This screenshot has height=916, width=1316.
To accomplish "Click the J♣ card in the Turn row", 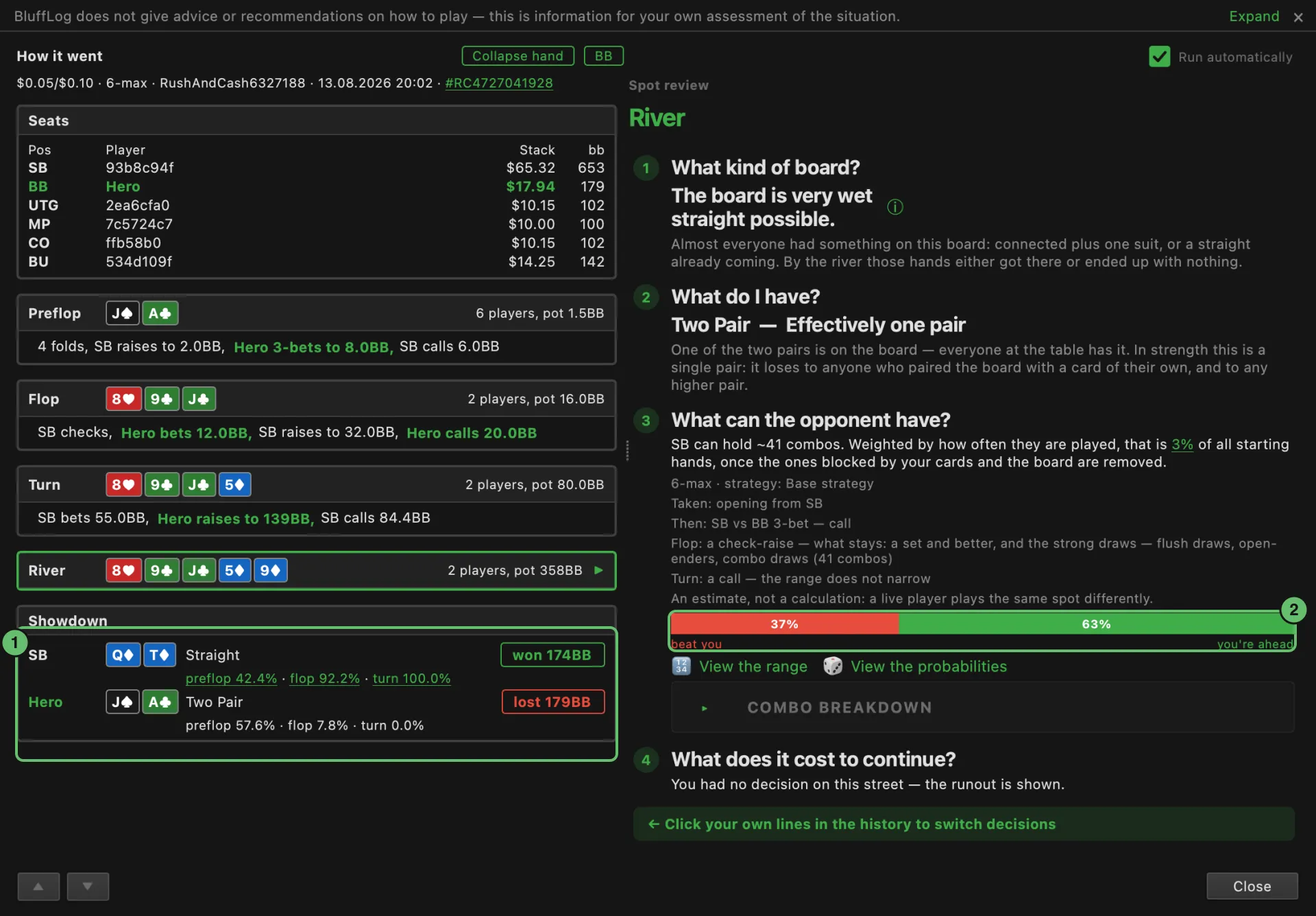I will (x=199, y=484).
